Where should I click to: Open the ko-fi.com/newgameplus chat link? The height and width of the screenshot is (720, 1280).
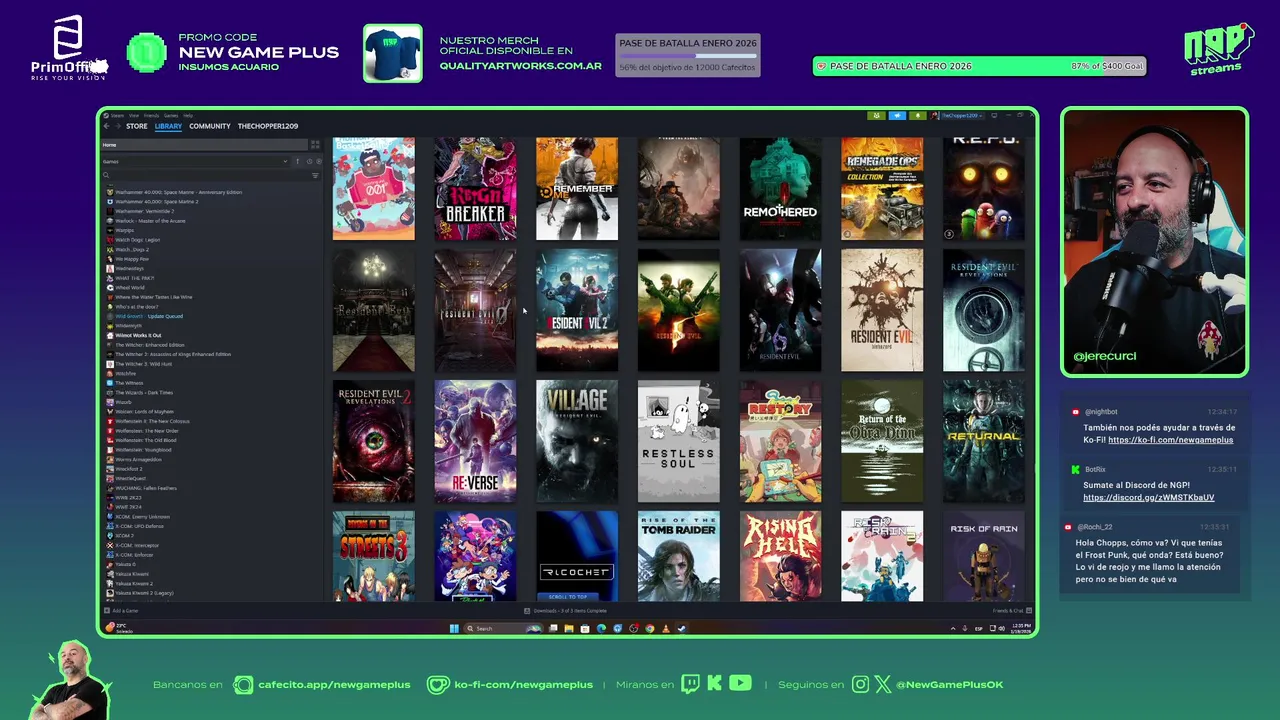pyautogui.click(x=1170, y=440)
